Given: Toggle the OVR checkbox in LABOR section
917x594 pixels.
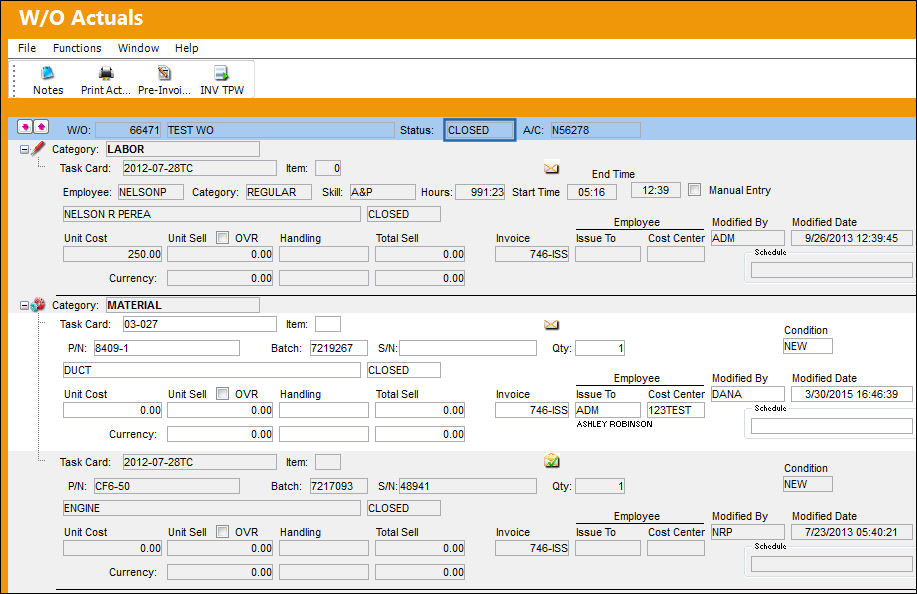Looking at the screenshot, I should point(222,237).
